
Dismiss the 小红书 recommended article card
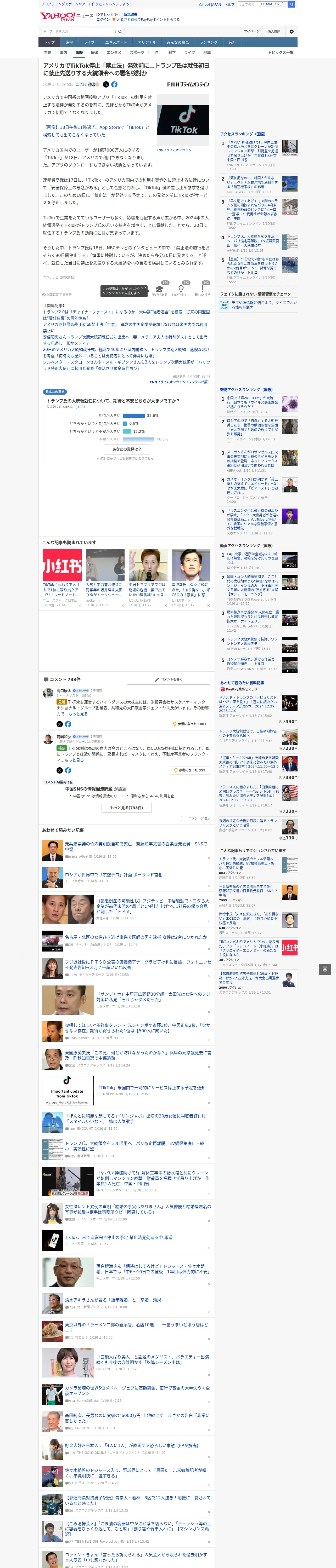[x=80, y=606]
